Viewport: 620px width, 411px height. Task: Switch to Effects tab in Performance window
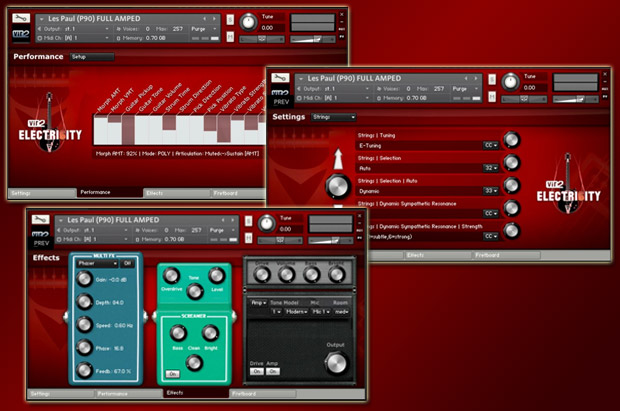point(177,193)
